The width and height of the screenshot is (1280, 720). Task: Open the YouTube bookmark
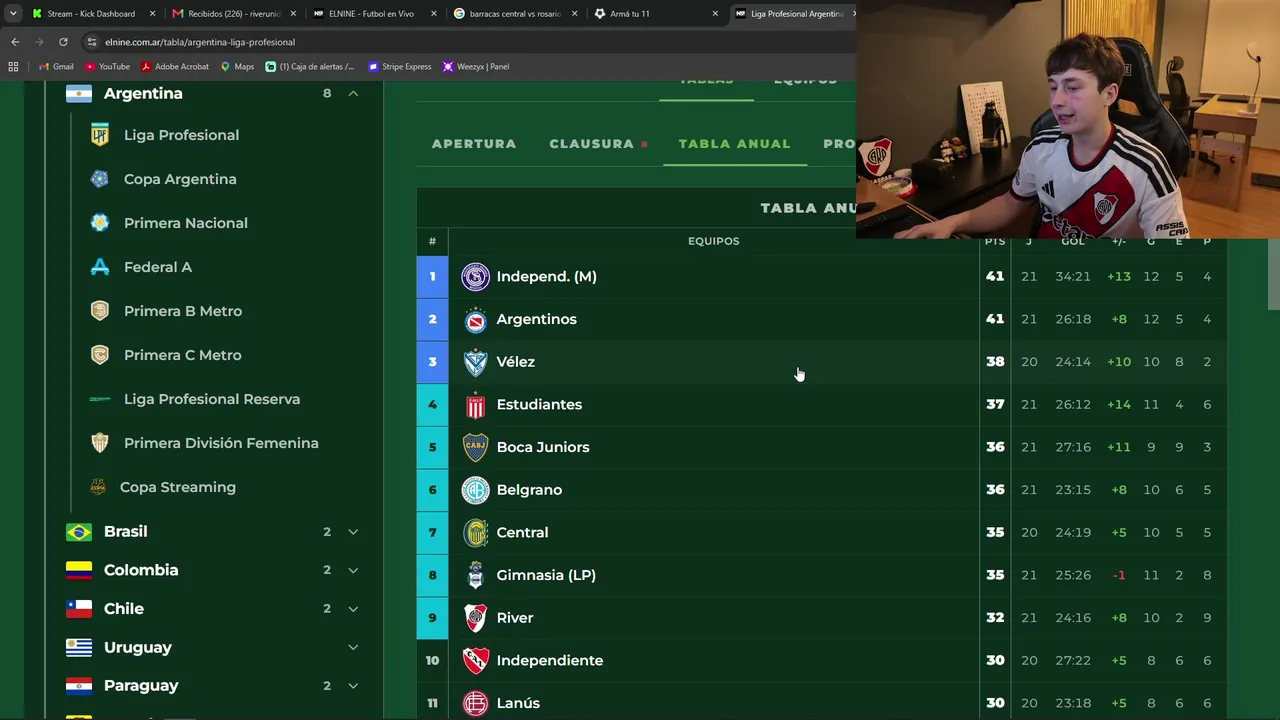(x=107, y=67)
